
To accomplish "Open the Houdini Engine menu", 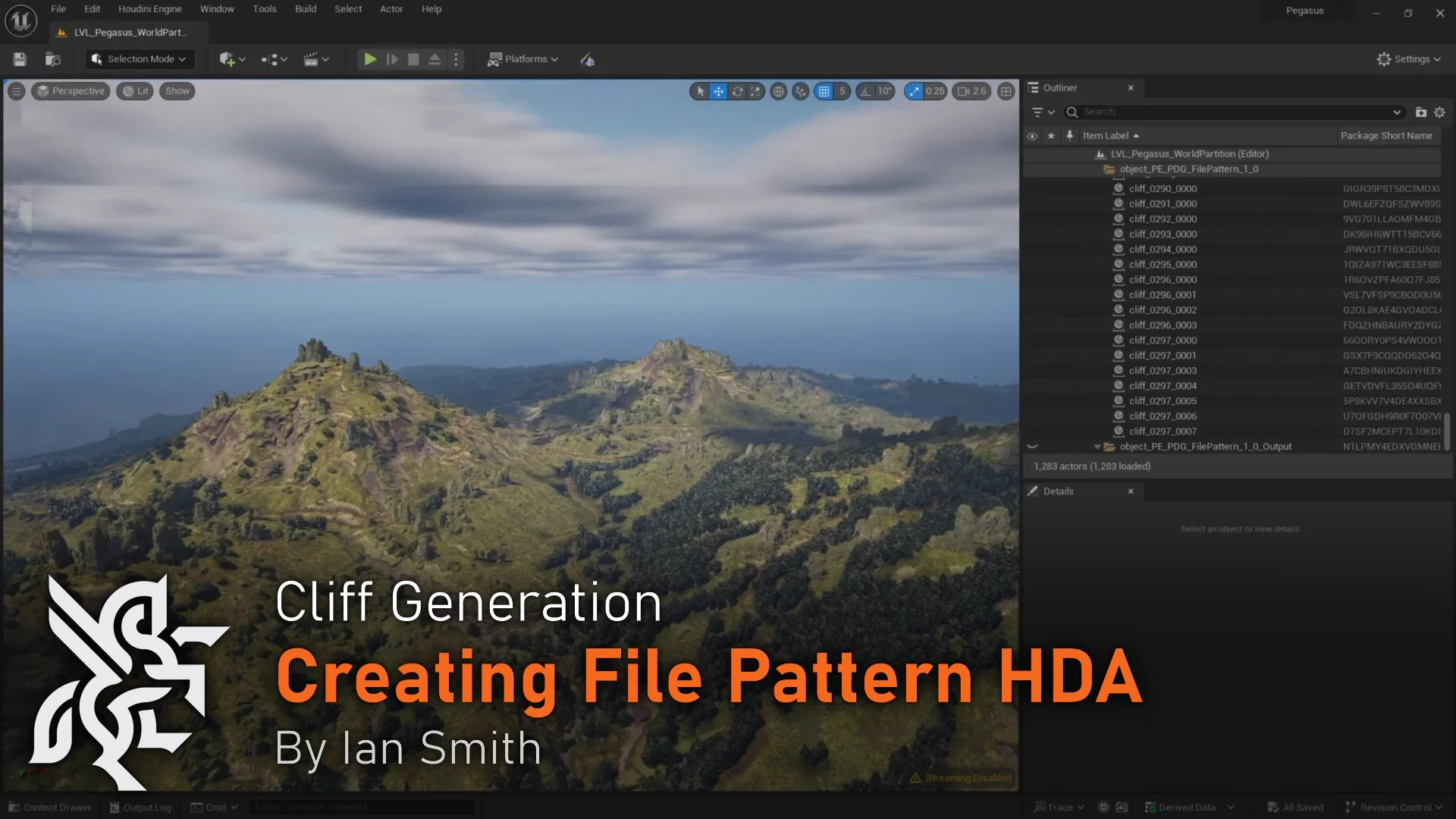I will 149,8.
